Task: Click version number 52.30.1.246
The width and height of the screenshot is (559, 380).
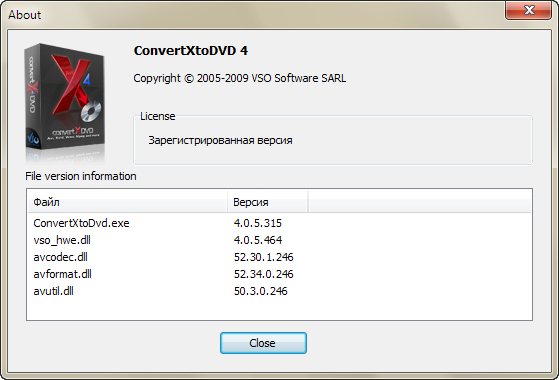Action: [x=263, y=257]
